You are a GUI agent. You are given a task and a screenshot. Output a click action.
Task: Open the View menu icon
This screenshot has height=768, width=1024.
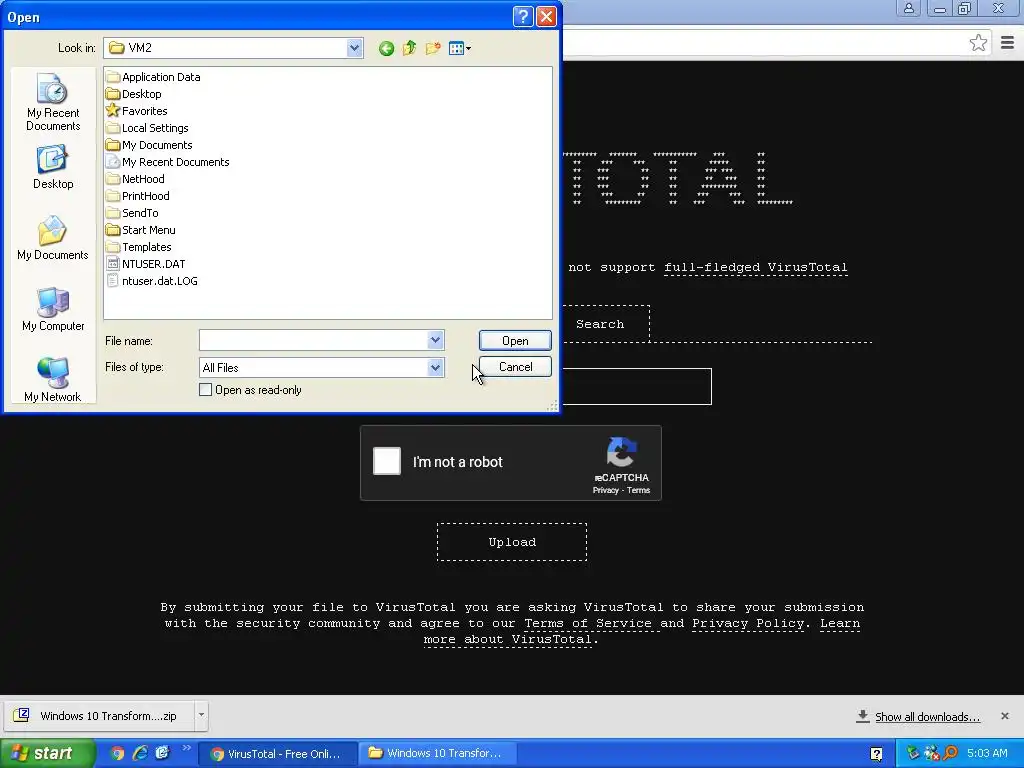tap(460, 48)
